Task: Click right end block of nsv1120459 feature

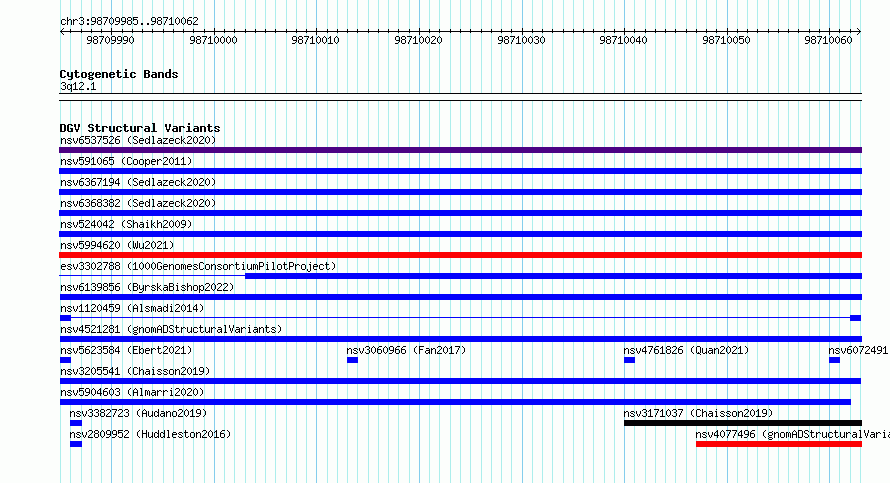Action: tap(855, 318)
